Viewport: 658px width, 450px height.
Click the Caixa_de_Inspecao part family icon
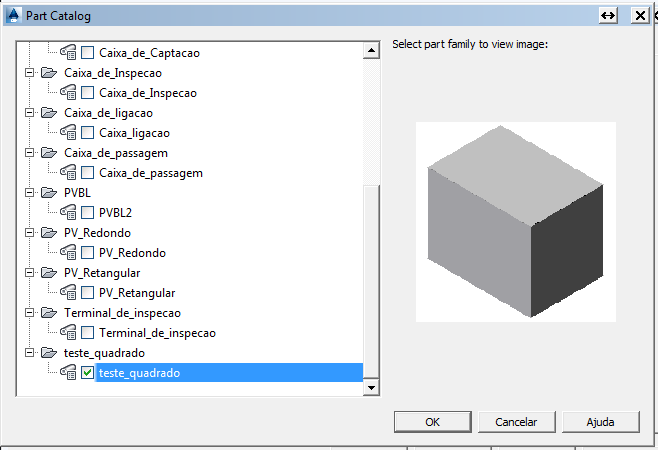68,92
